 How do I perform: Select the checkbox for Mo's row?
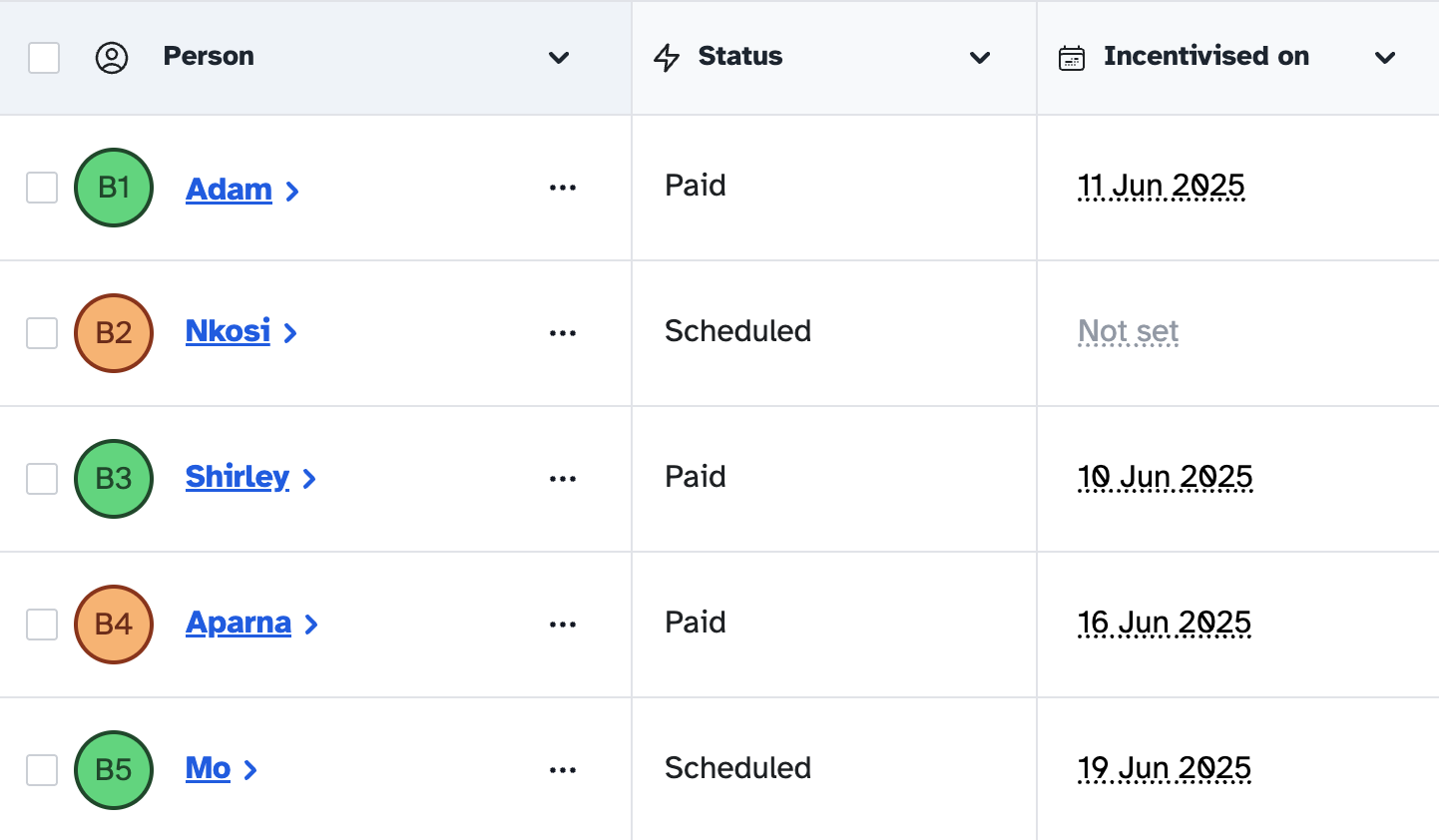click(x=42, y=770)
